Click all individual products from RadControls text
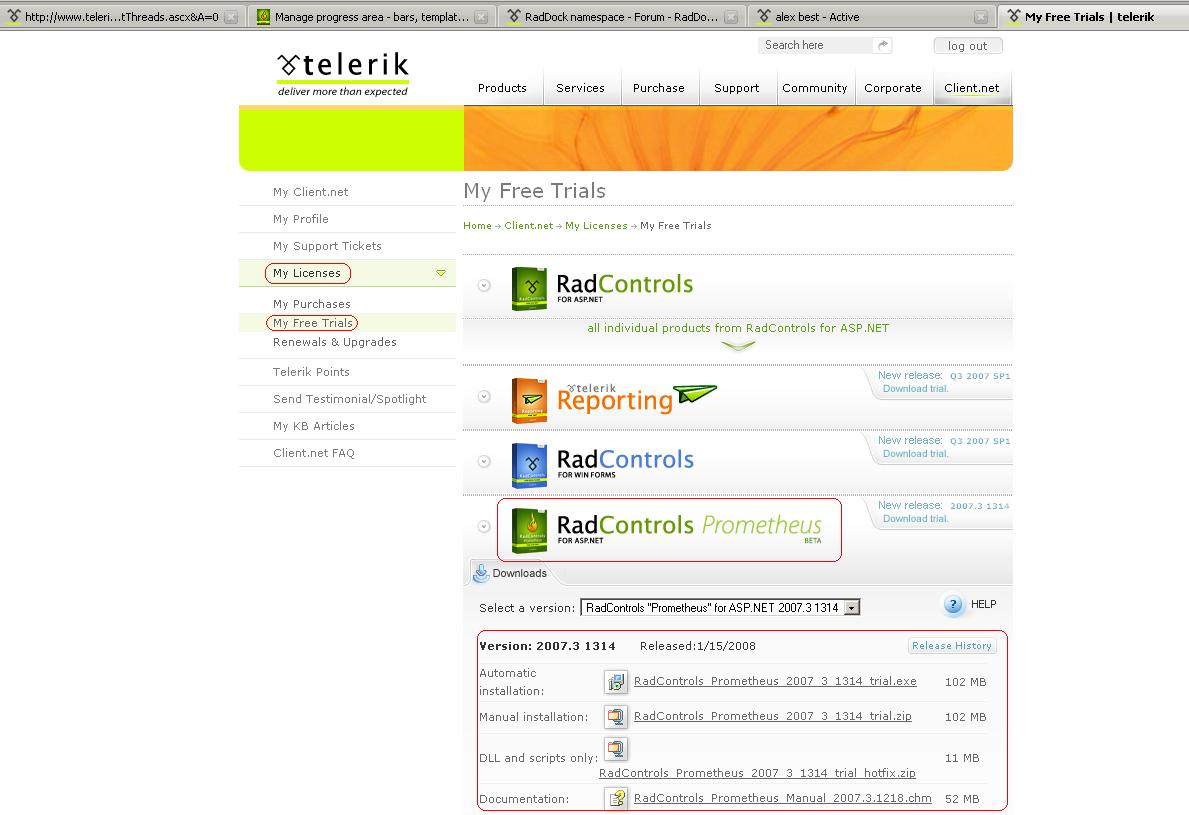Viewport: 1189px width, 815px height. [x=738, y=328]
